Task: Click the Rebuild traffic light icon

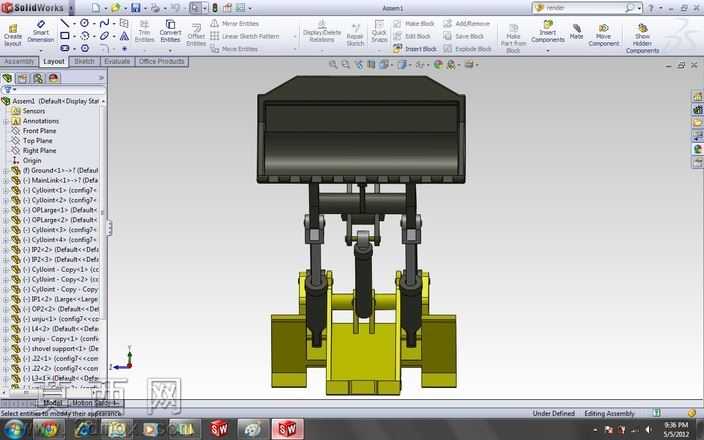Action: pyautogui.click(x=215, y=8)
